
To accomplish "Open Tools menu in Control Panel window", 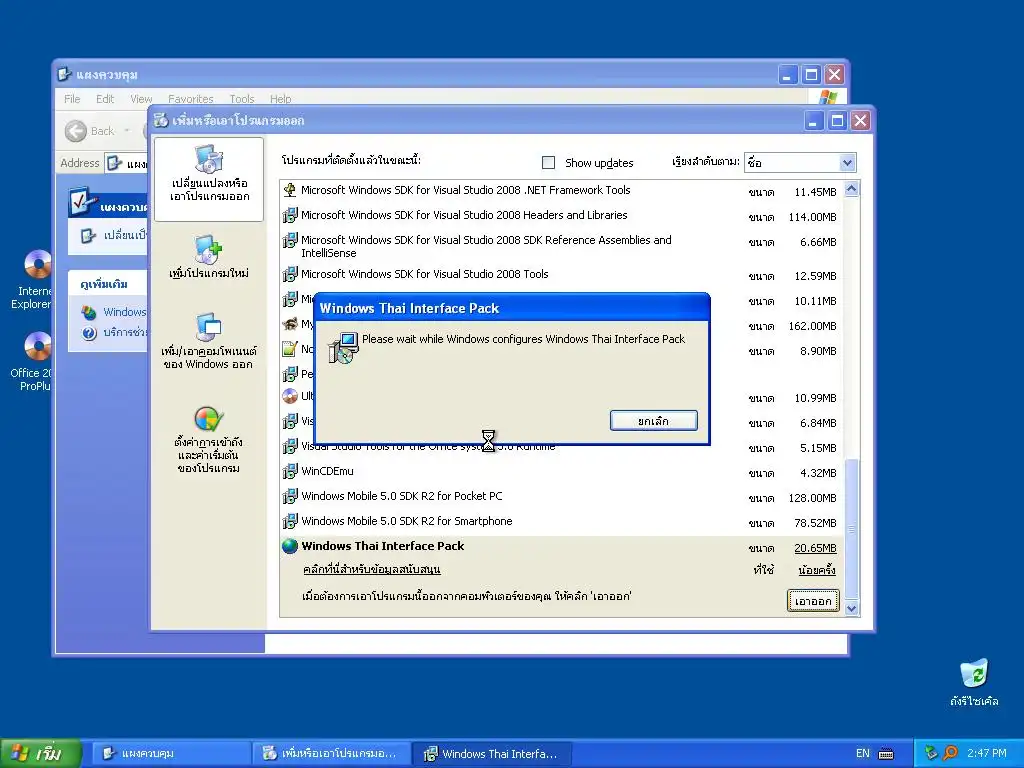I will pos(242,99).
